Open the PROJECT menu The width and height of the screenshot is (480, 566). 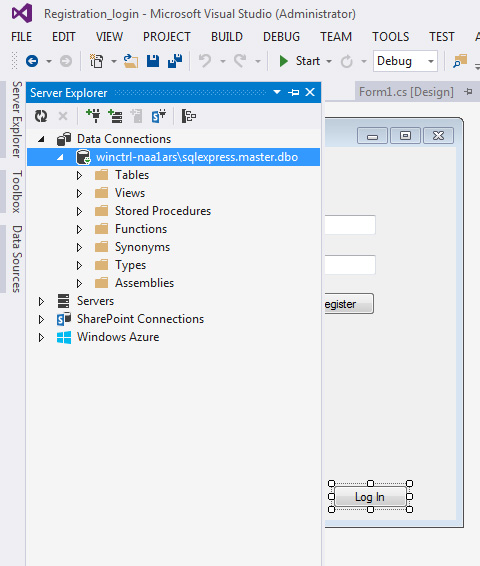pos(167,37)
